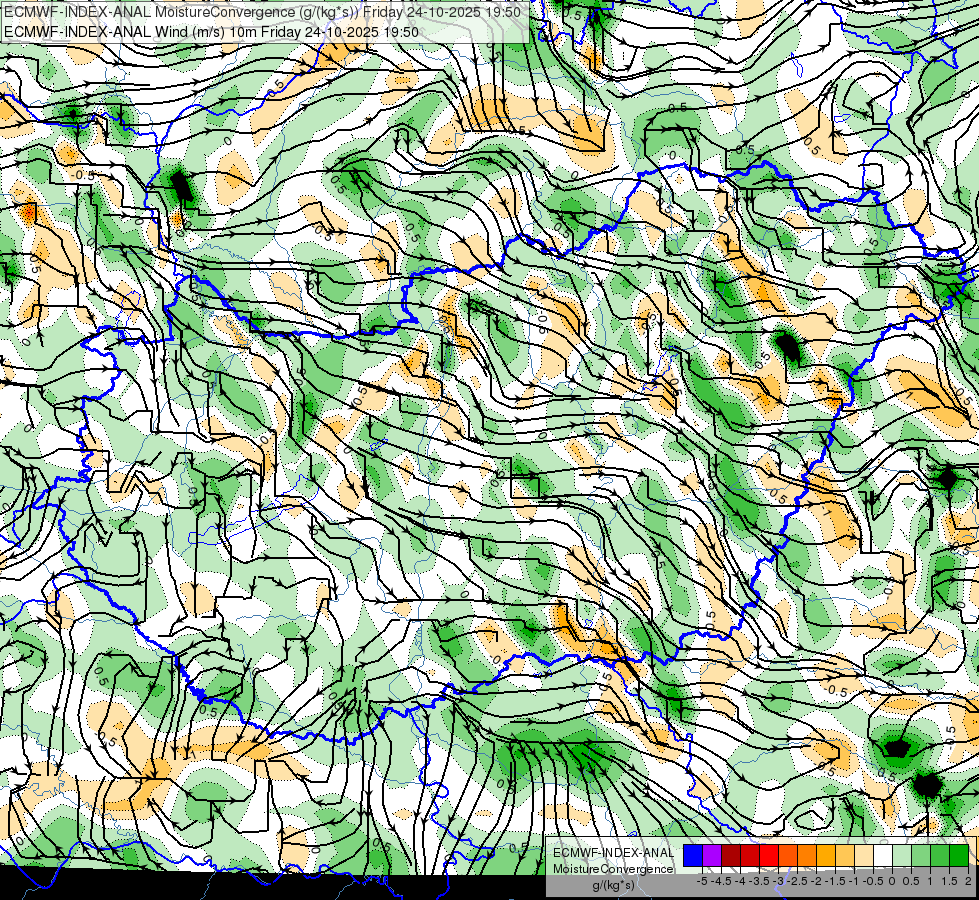
Task: Click the '-3.5' legend tick label
Action: coord(759,881)
